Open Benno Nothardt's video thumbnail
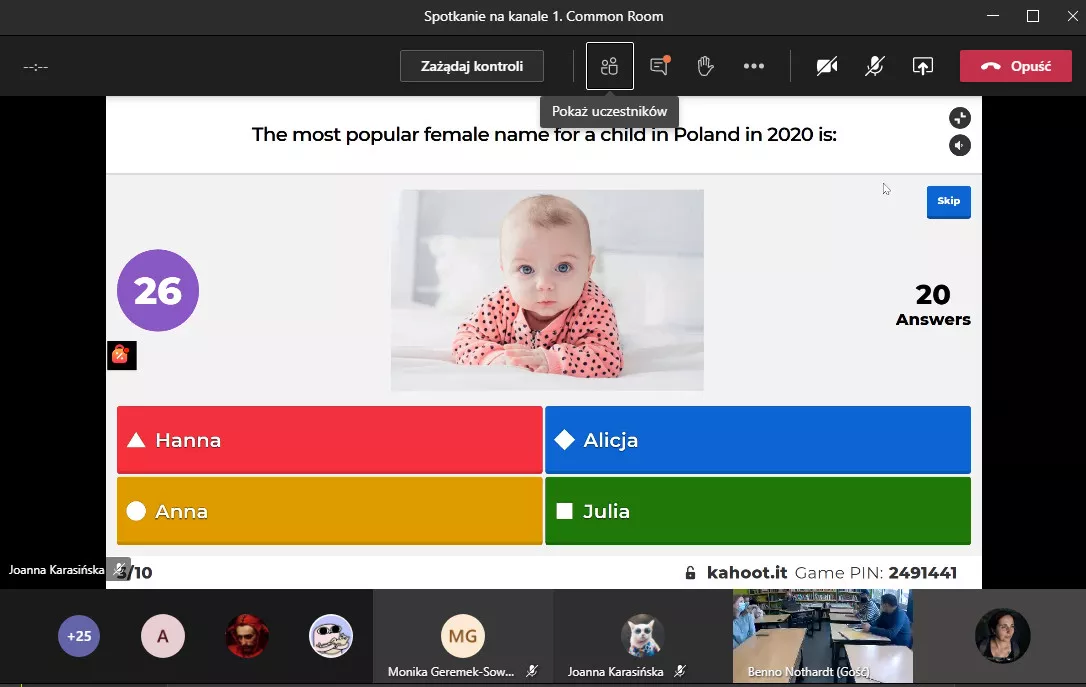Viewport: 1086px width, 687px height. [822, 634]
